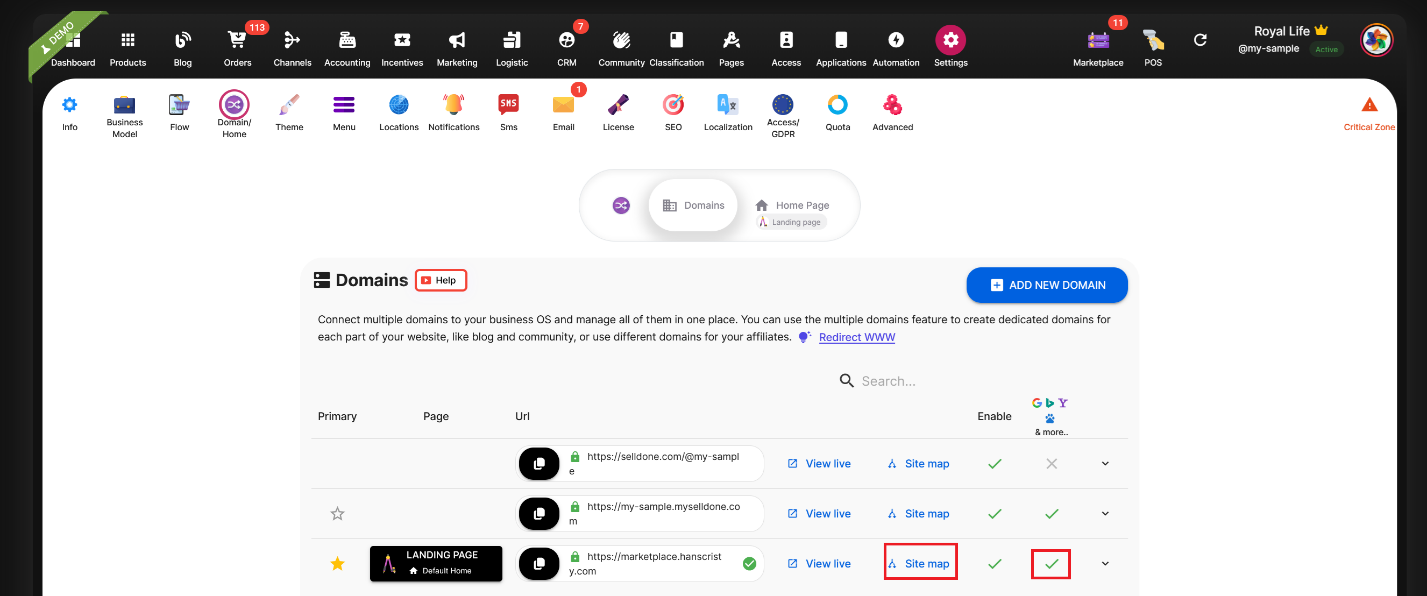This screenshot has width=1427, height=596.
Task: Open the Dashboard section
Action: (x=73, y=48)
